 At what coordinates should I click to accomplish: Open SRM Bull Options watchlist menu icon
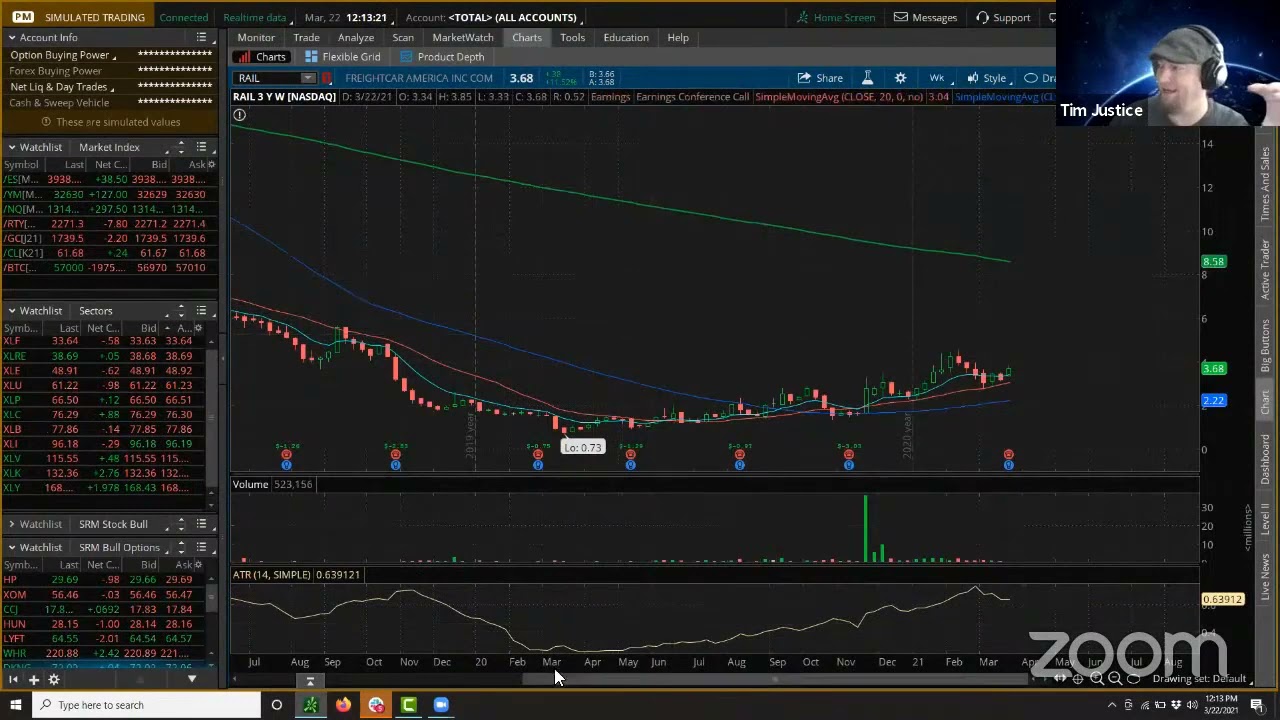point(201,547)
